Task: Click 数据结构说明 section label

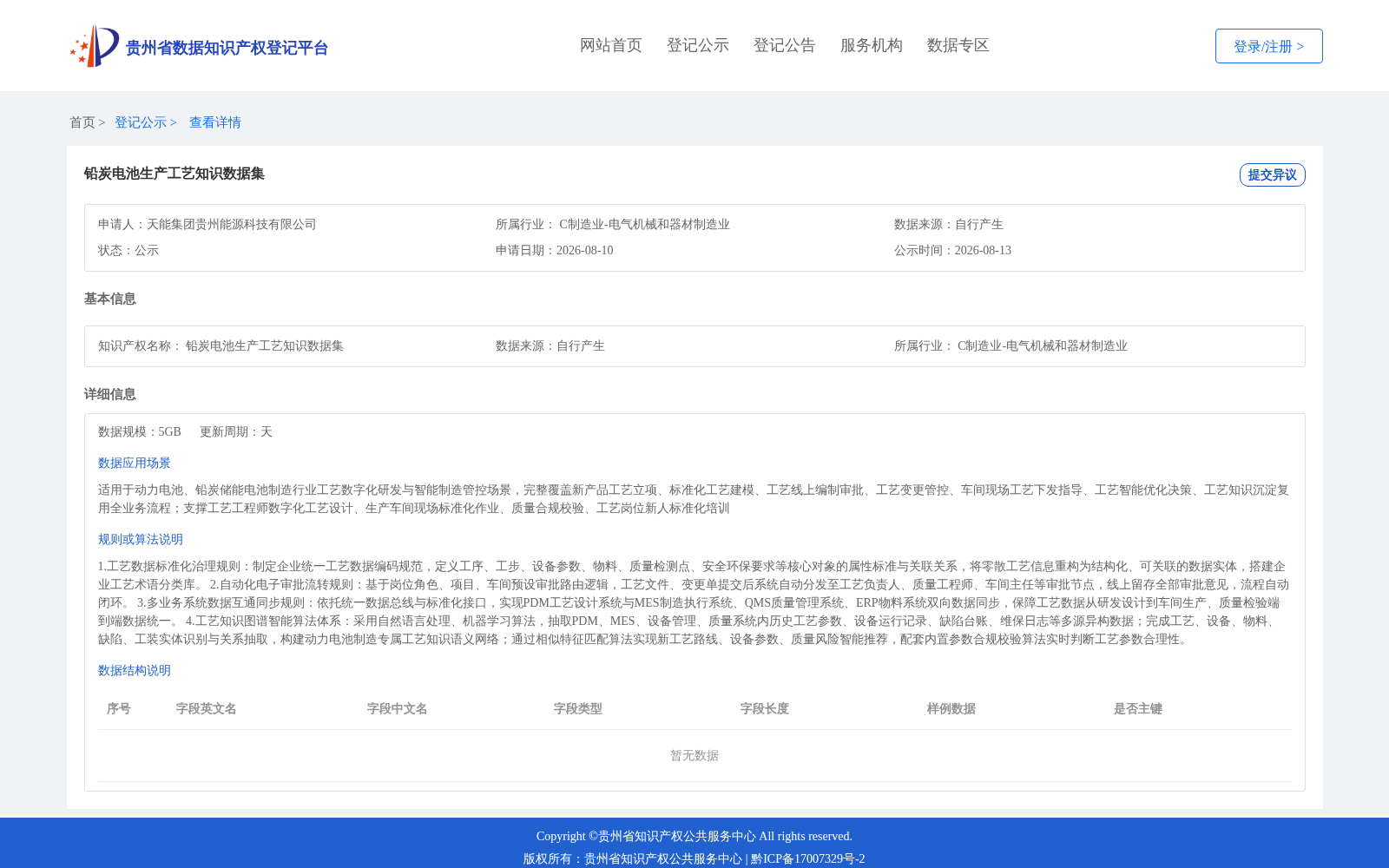Action: (135, 671)
